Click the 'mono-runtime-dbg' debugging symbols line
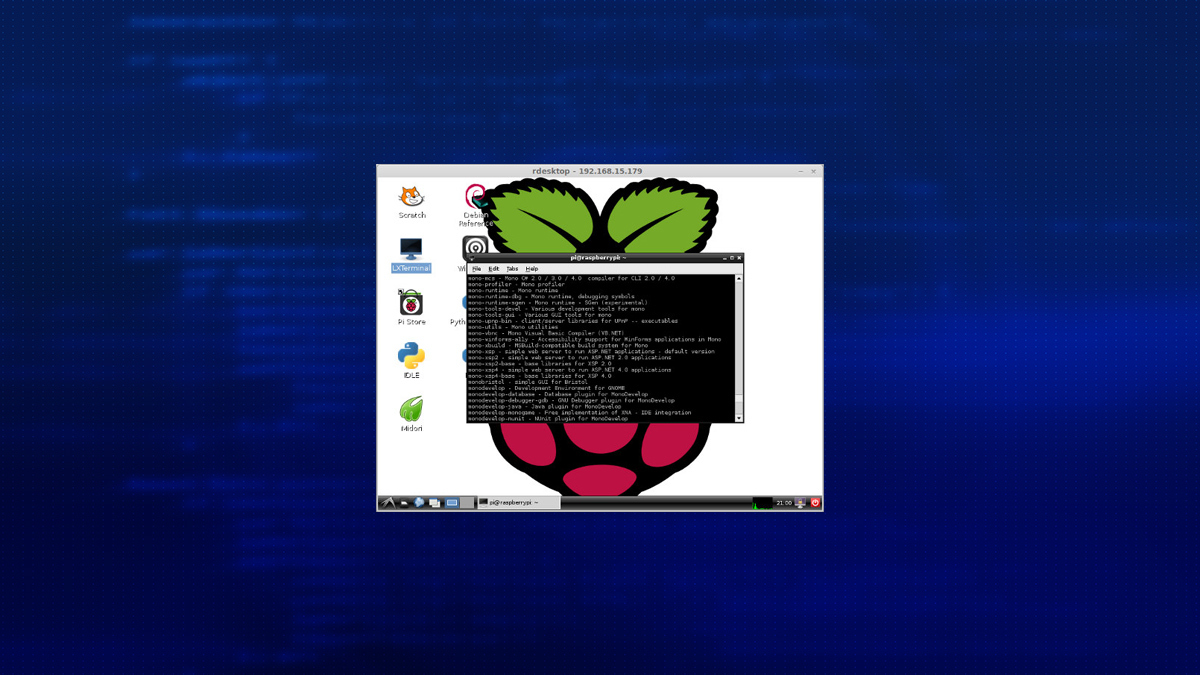This screenshot has height=675, width=1200. point(551,296)
